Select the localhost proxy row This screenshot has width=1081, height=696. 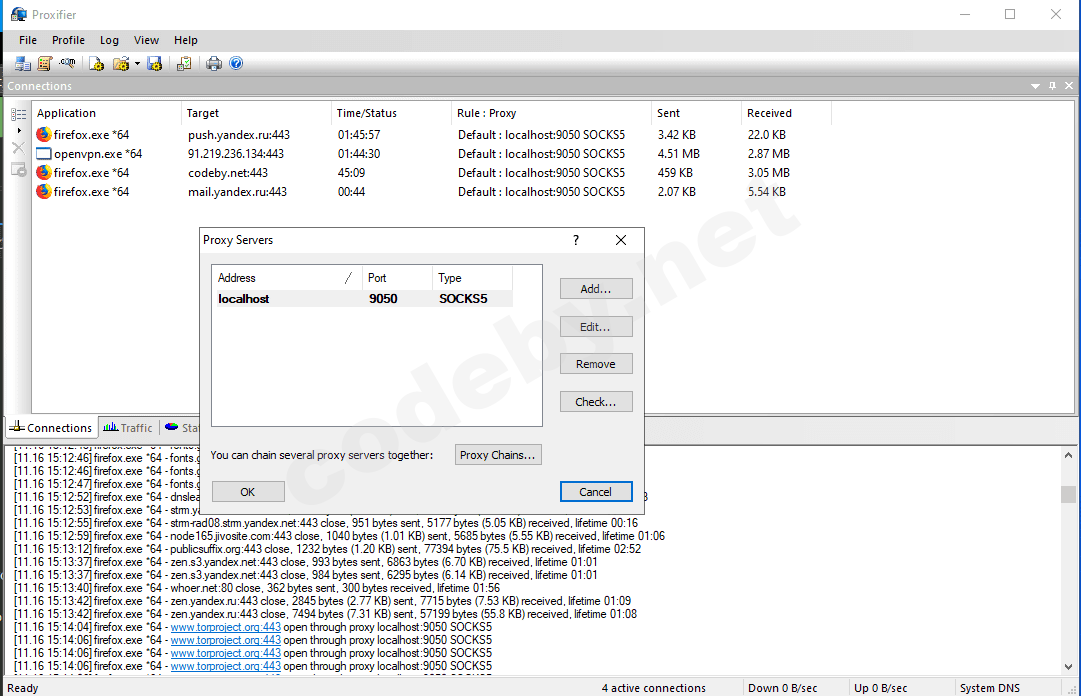point(363,298)
